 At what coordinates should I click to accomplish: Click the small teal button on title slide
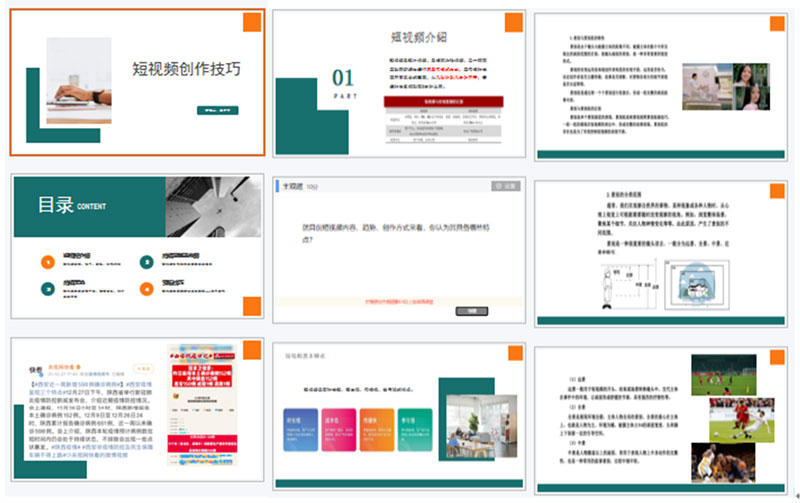click(x=217, y=110)
